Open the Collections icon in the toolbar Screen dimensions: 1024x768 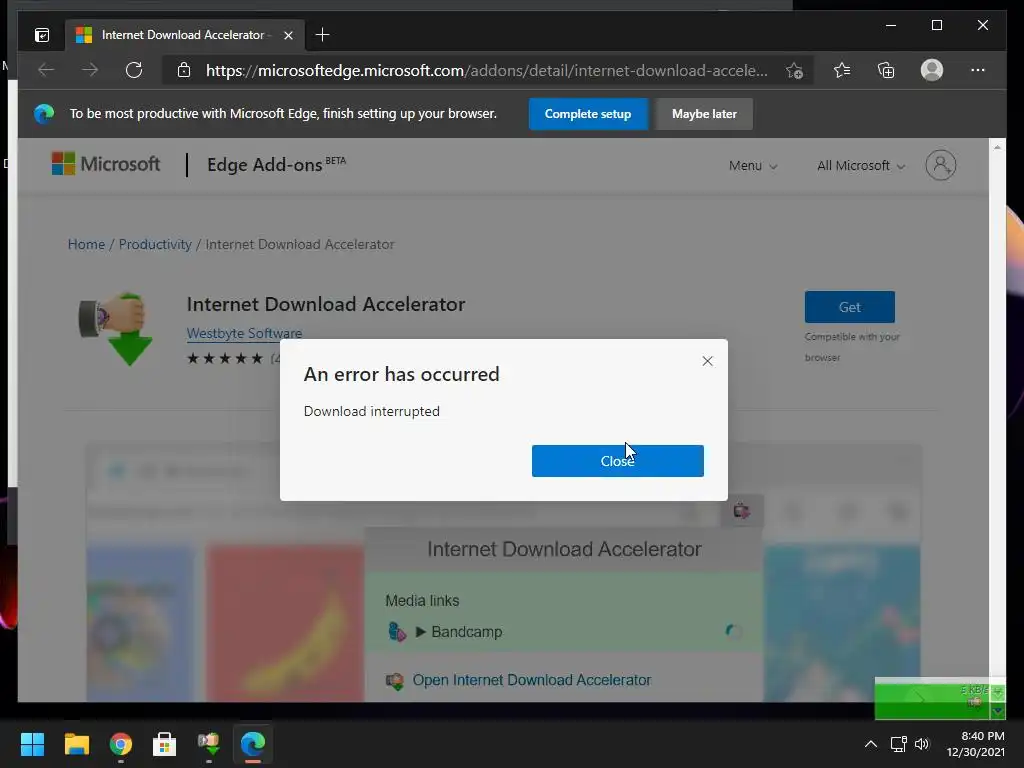[x=886, y=70]
